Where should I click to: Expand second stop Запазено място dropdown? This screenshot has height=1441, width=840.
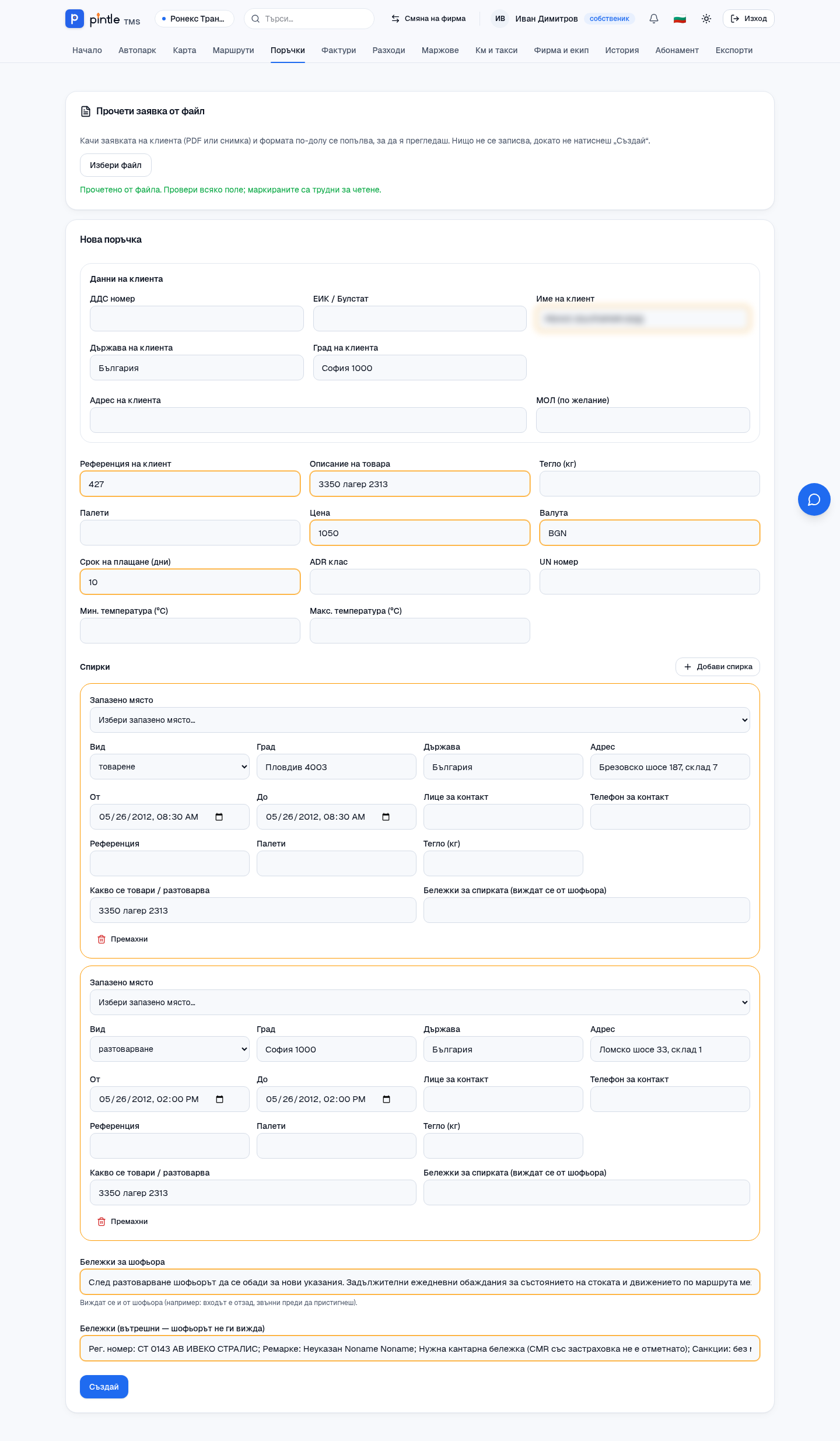coord(420,1002)
